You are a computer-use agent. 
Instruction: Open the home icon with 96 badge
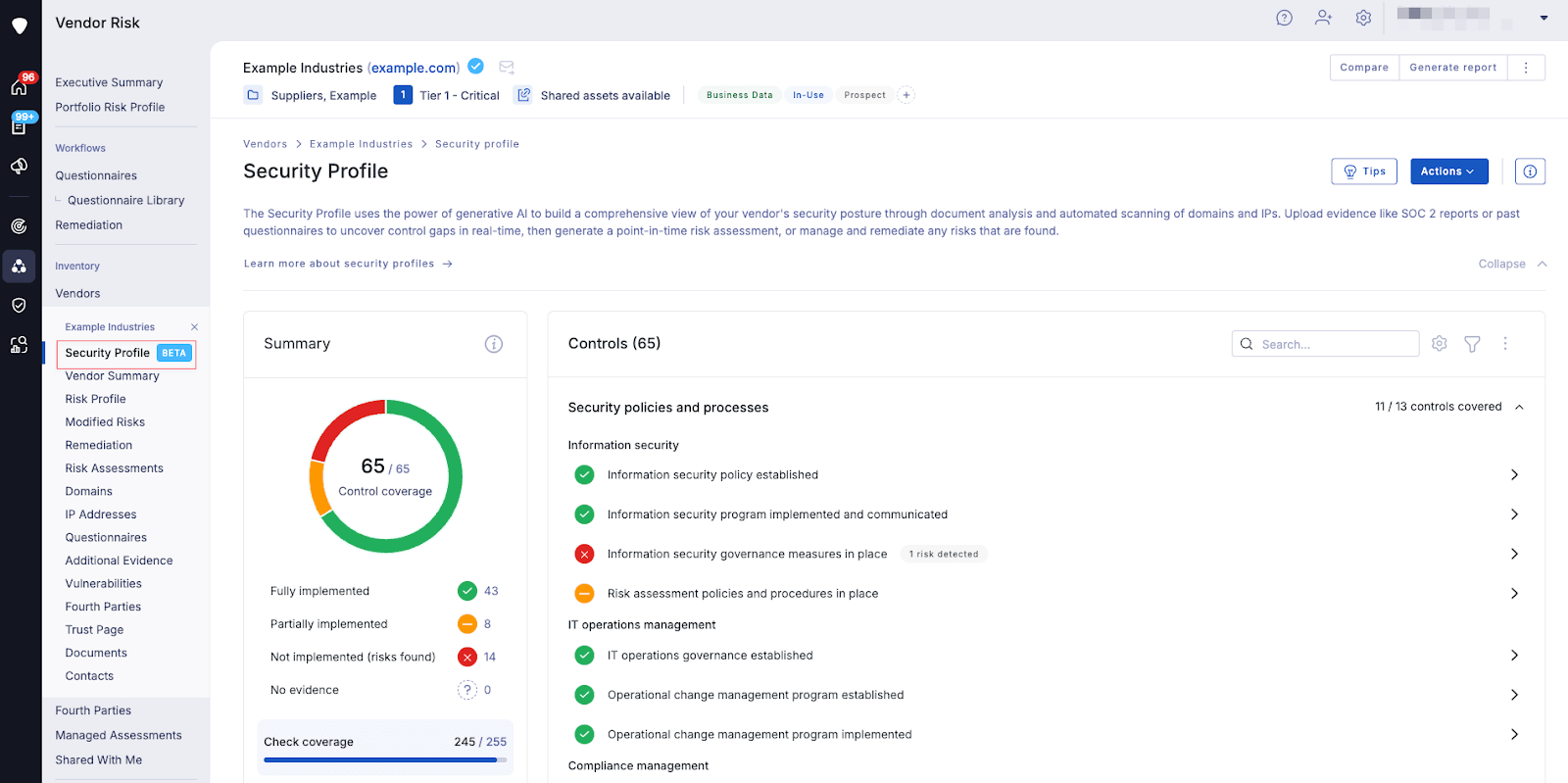(x=19, y=87)
